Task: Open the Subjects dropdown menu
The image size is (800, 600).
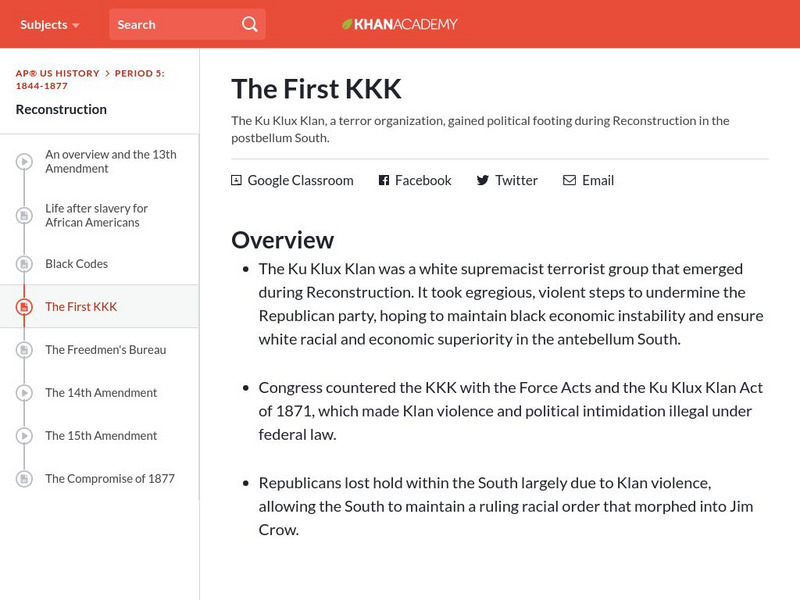Action: 50,24
